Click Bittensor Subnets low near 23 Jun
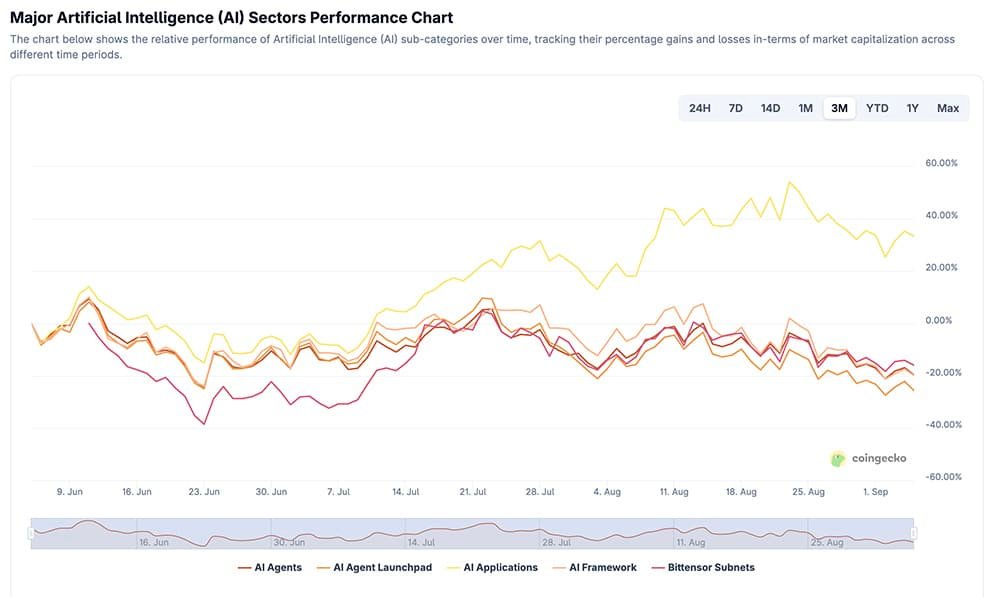Image resolution: width=1000 pixels, height=597 pixels. [204, 424]
